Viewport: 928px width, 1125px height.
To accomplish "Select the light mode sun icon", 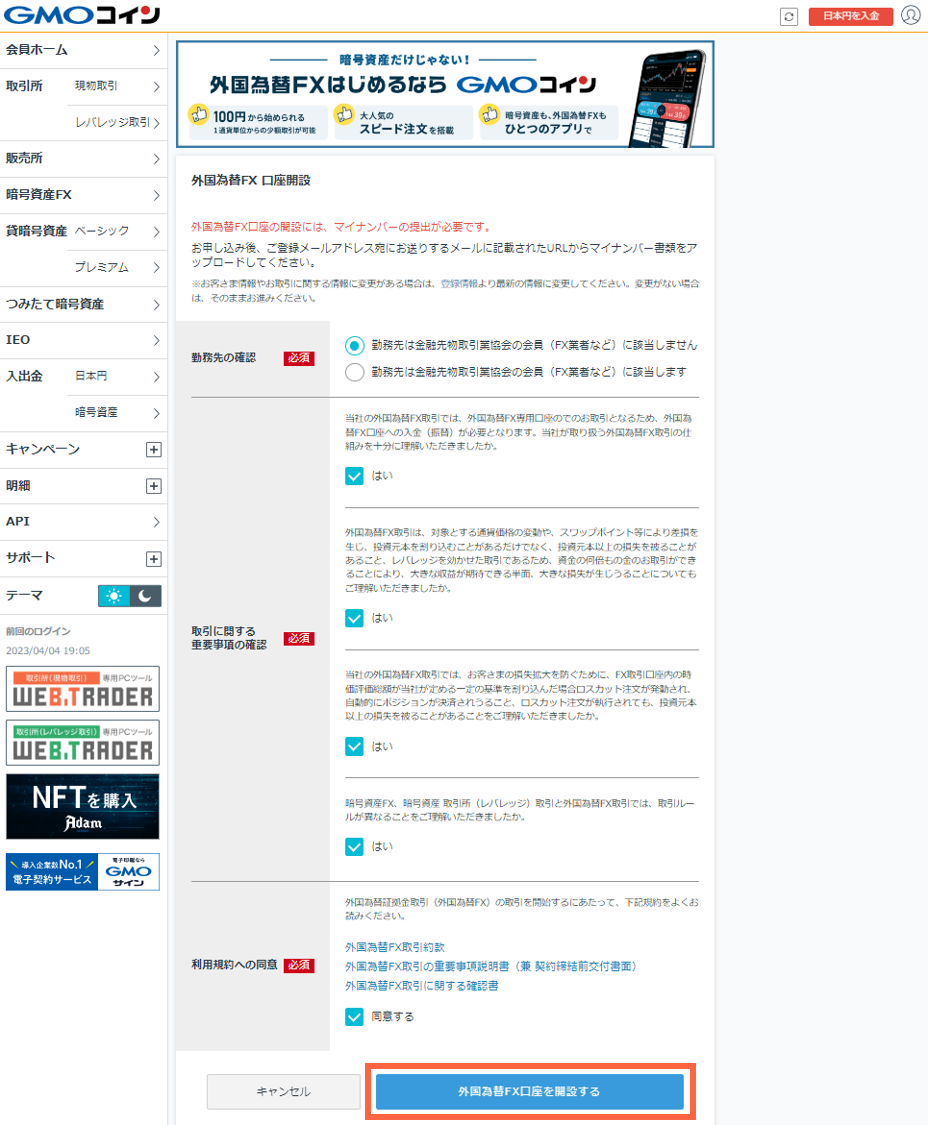I will tap(113, 594).
